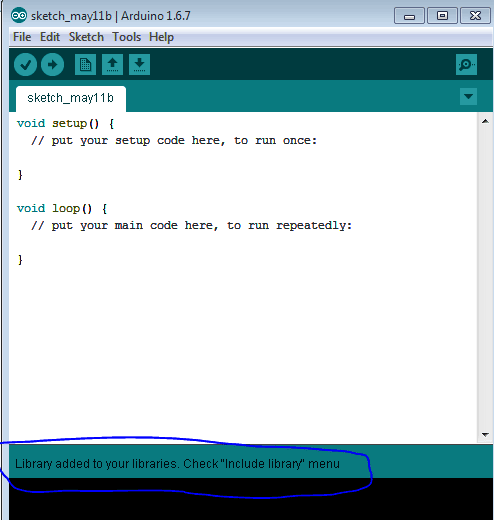Open the Serial Monitor magnifier icon
Screen dimensions: 494x520
(466, 64)
